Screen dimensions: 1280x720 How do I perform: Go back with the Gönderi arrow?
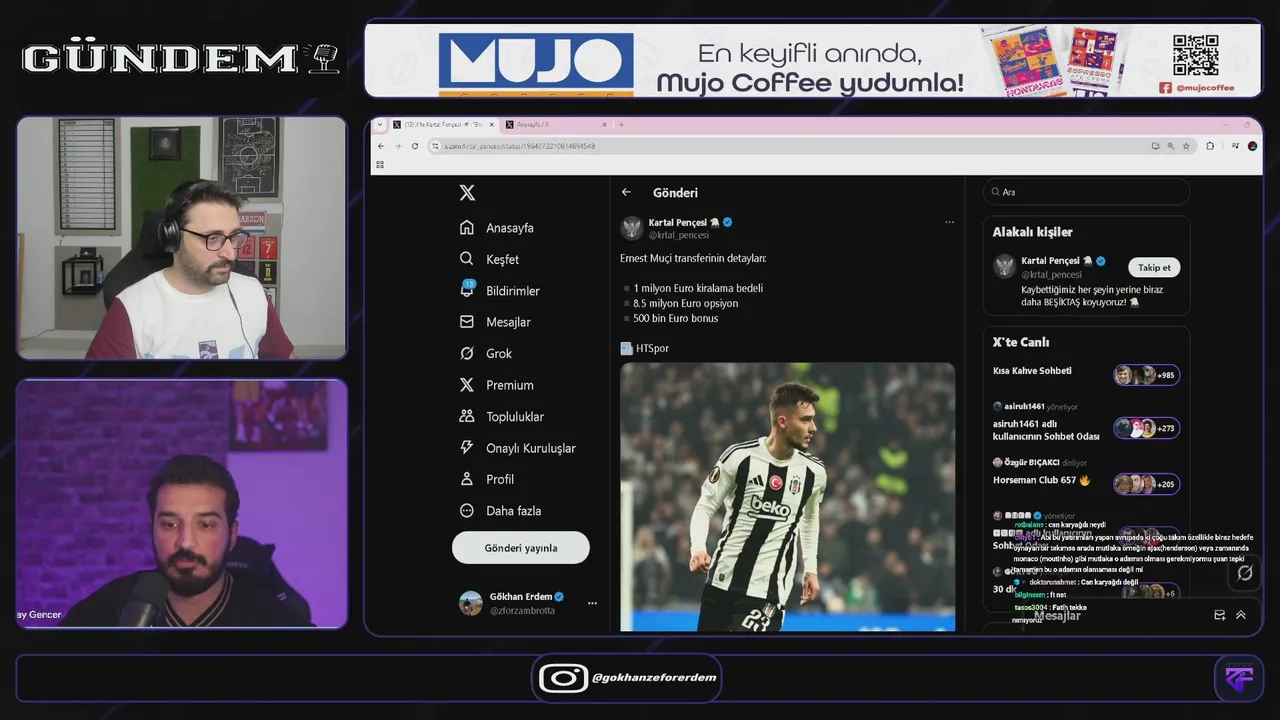tap(626, 193)
